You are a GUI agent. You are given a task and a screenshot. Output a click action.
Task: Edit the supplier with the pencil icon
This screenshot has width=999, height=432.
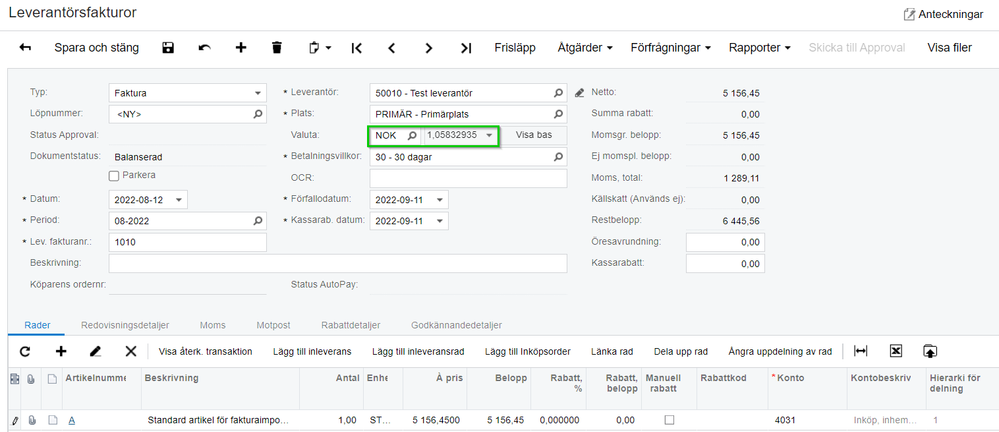point(579,93)
